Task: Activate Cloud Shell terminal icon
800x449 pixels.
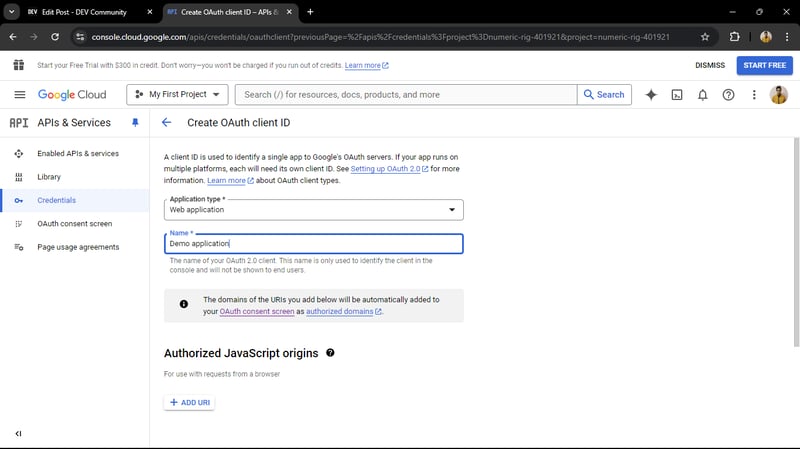Action: [x=677, y=95]
